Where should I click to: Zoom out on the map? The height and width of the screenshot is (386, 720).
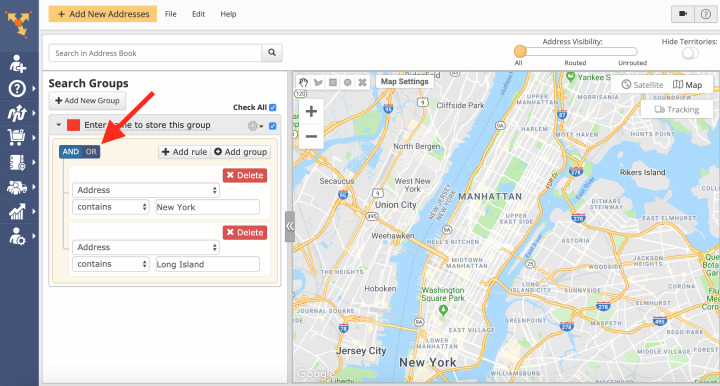[311, 136]
